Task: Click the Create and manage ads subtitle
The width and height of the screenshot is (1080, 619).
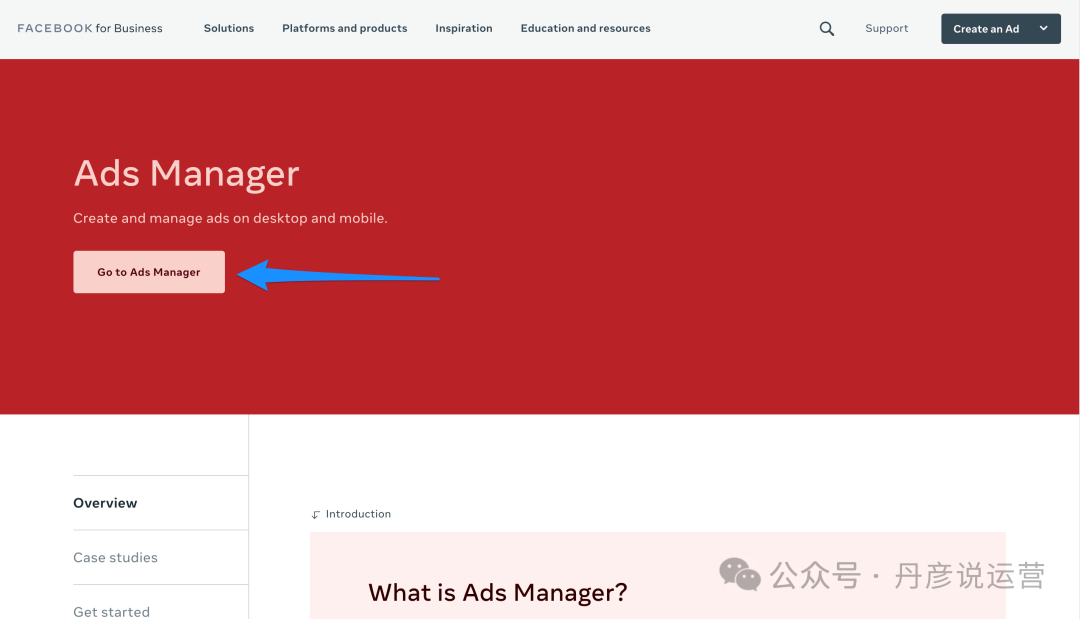Action: 230,218
